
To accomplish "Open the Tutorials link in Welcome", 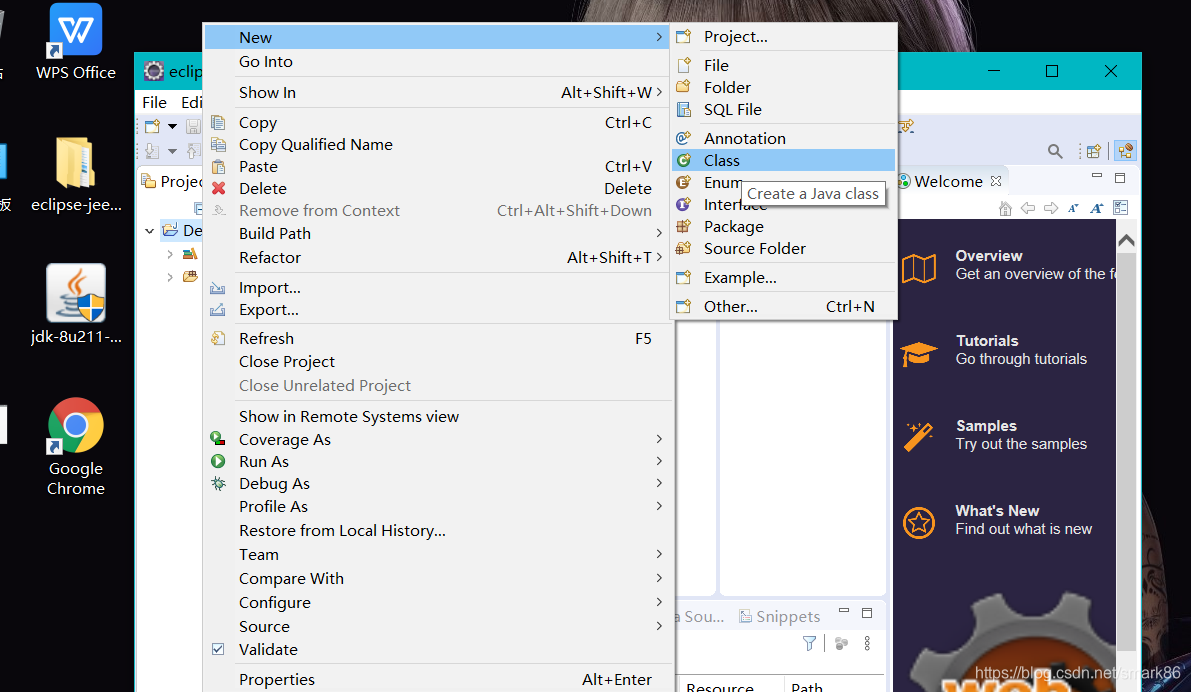I will (x=987, y=341).
